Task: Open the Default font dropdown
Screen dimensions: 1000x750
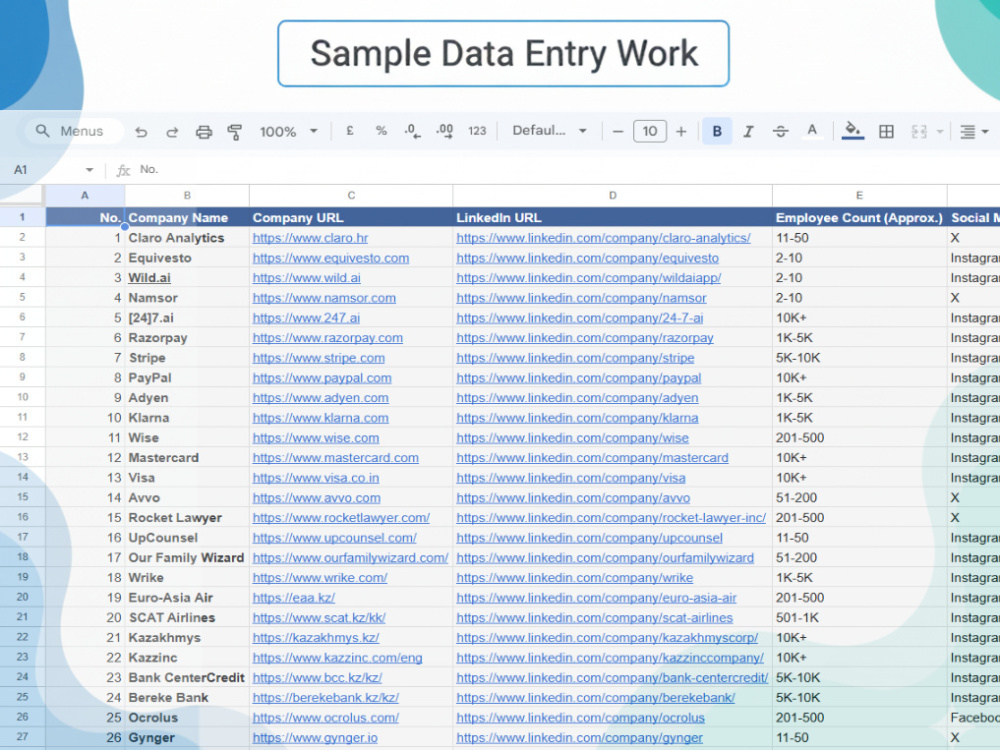Action: point(550,131)
